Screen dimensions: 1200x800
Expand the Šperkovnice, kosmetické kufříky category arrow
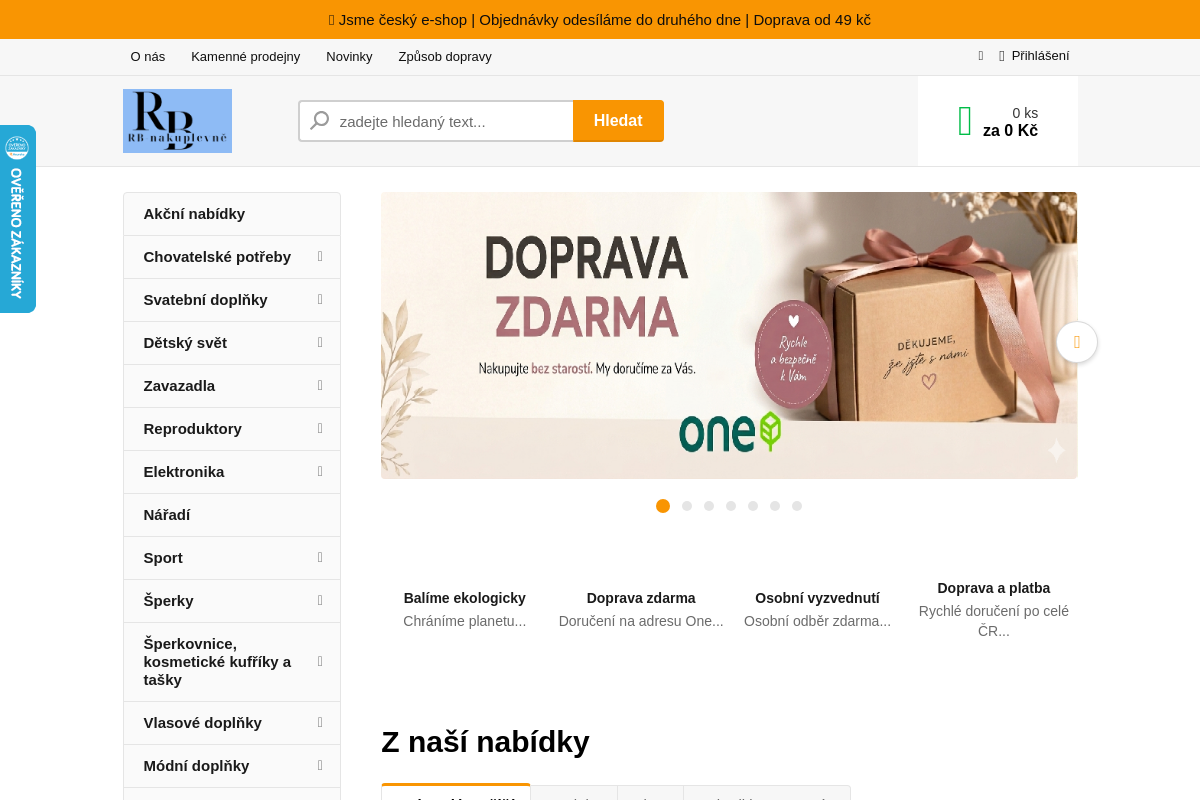click(320, 662)
